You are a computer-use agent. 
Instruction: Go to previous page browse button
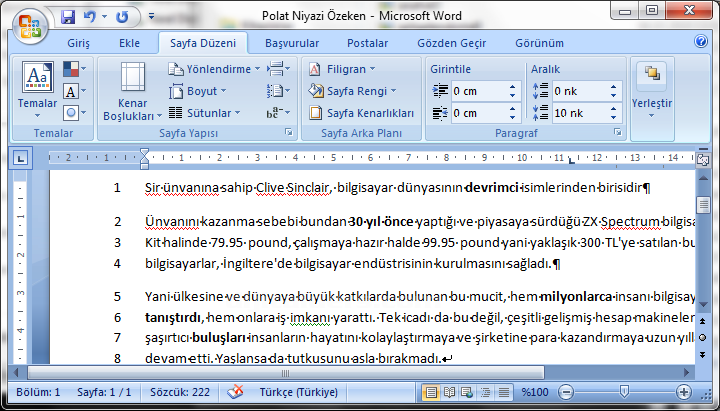[703, 321]
